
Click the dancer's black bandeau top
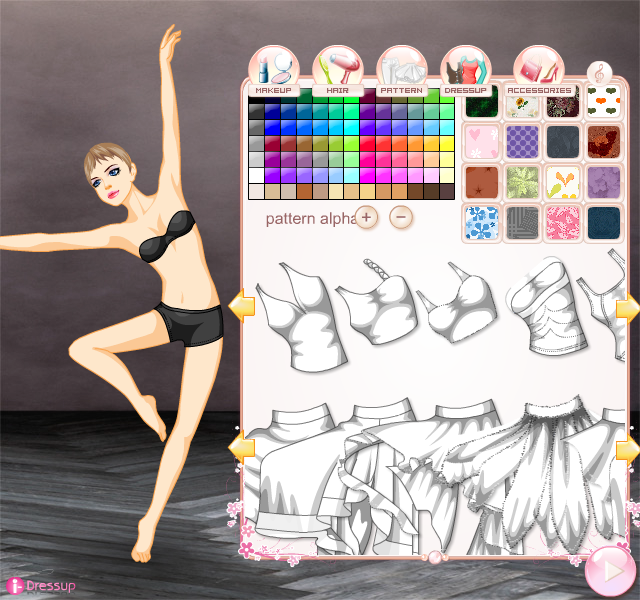click(x=167, y=236)
